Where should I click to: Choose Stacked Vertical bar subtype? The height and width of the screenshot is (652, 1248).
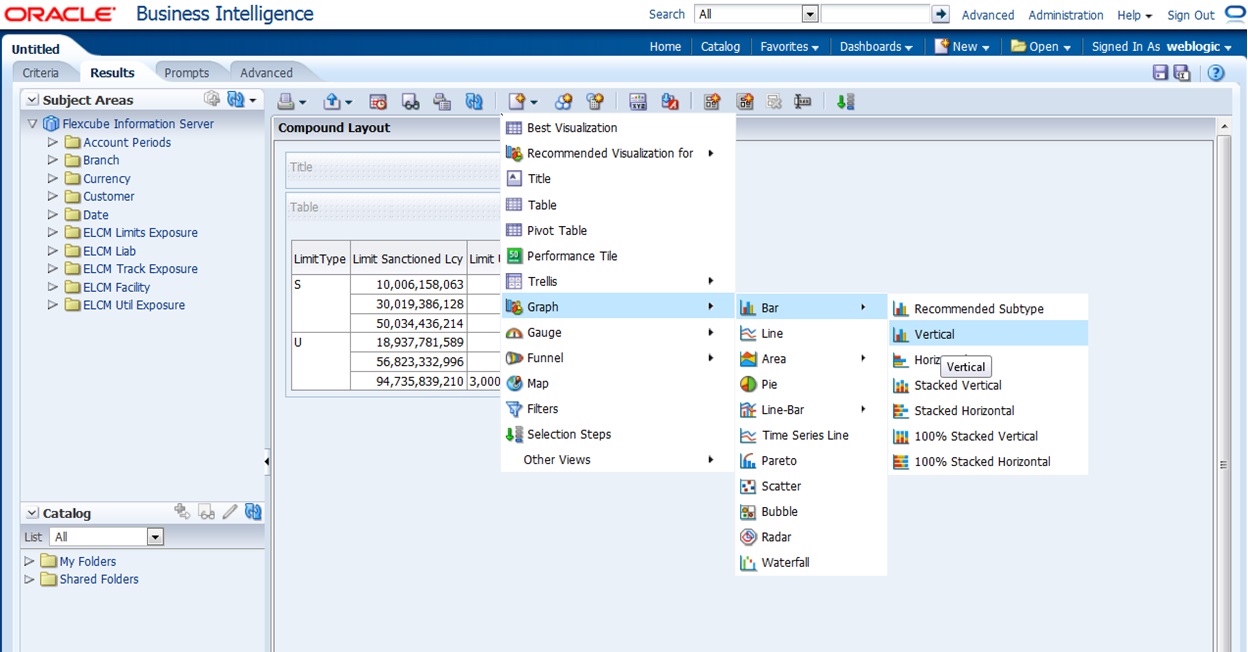tap(988, 385)
